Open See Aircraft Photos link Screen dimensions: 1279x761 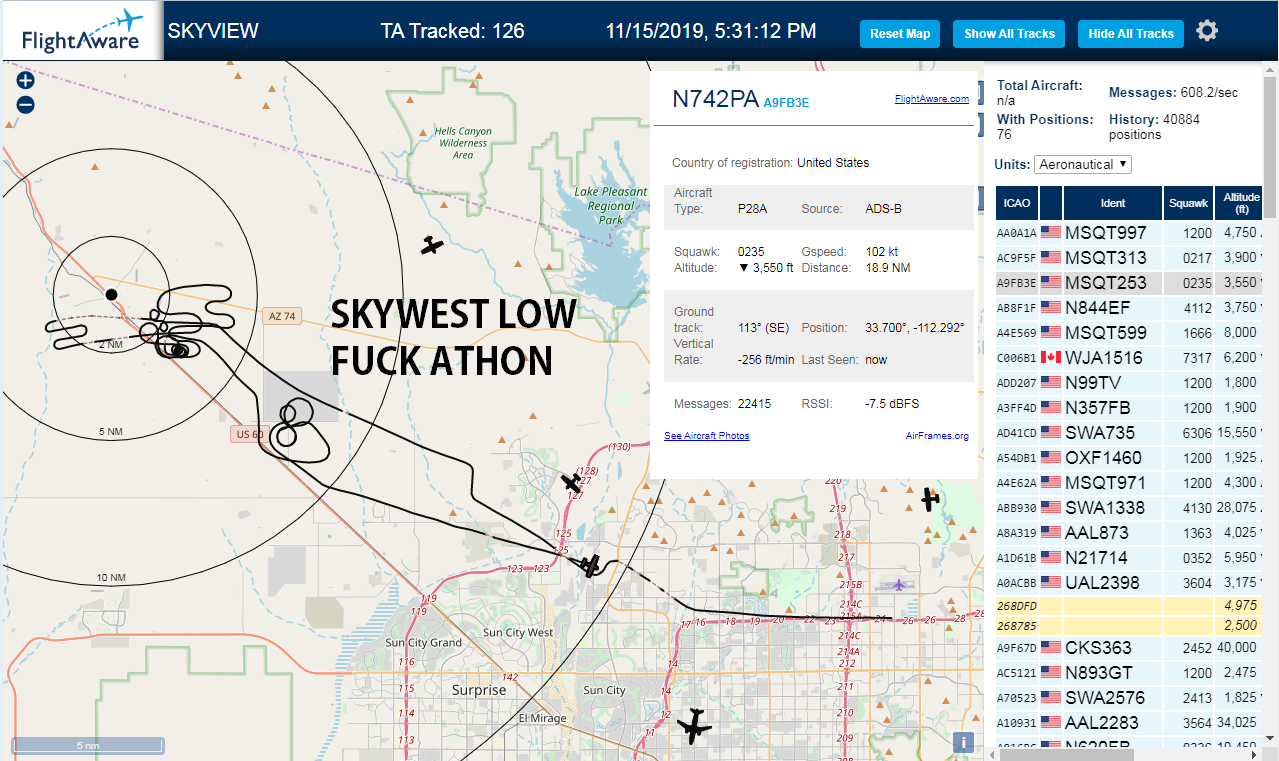tap(706, 436)
